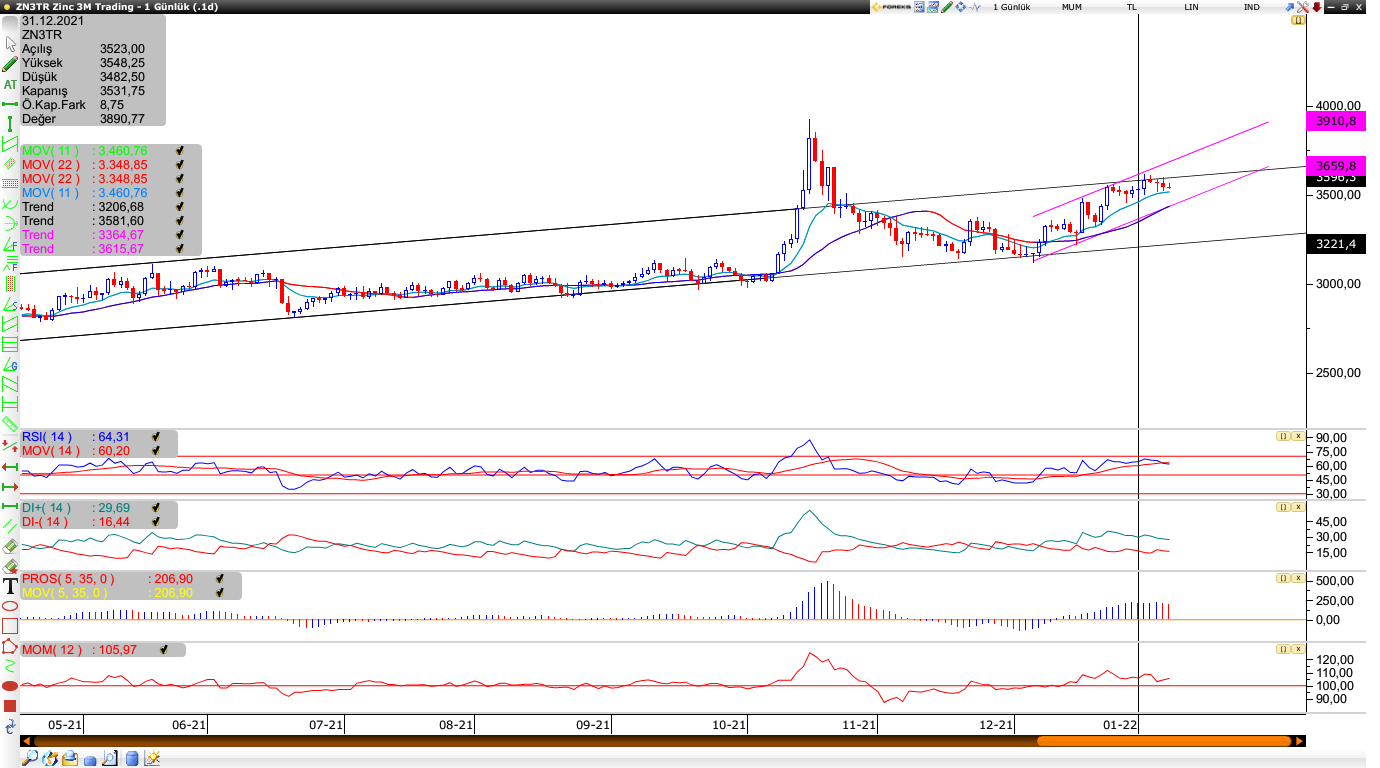Click the time scrollbar thumb handle
Viewport: 1380px width, 768px height.
(1164, 741)
